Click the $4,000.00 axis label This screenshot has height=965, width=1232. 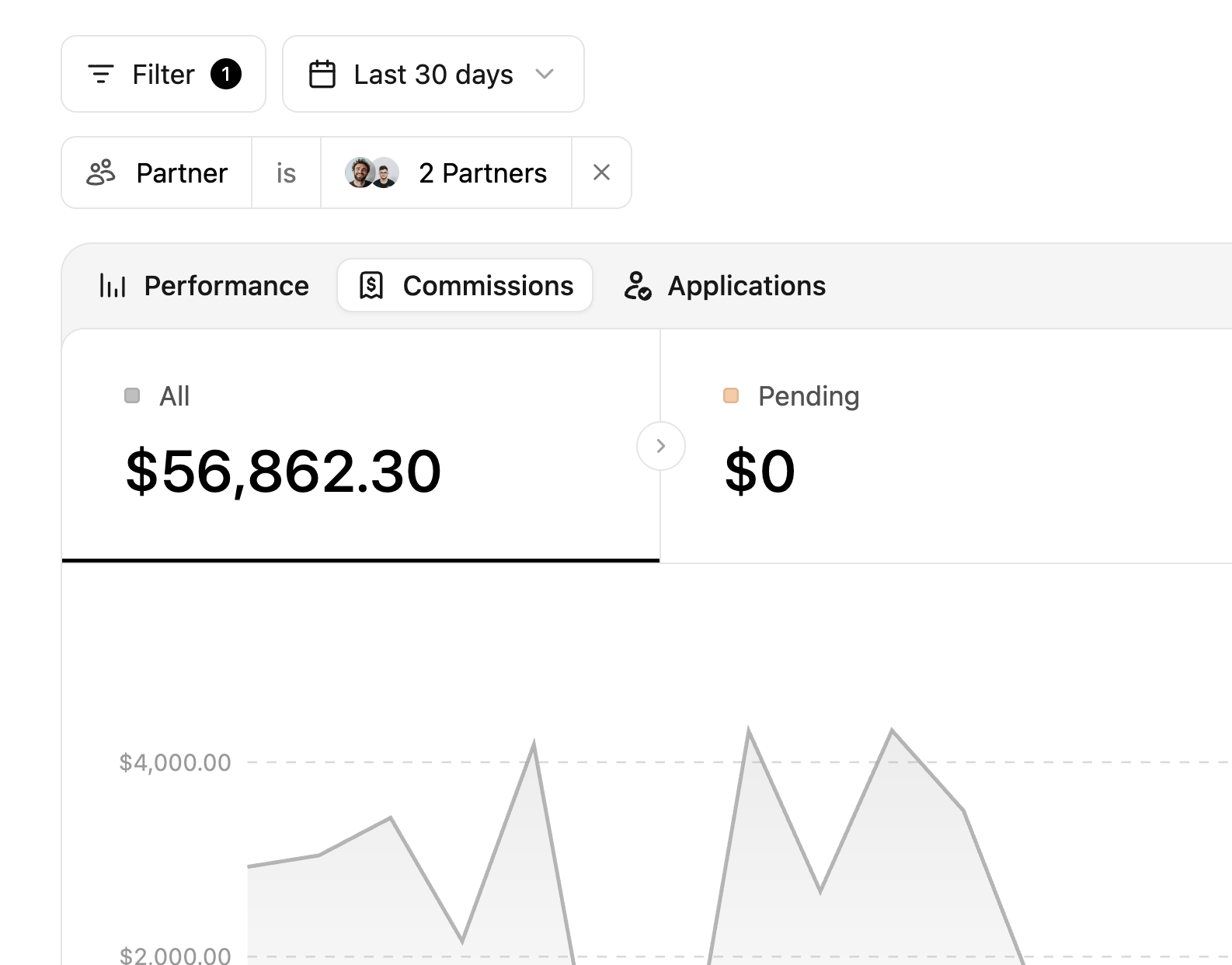[x=175, y=762]
